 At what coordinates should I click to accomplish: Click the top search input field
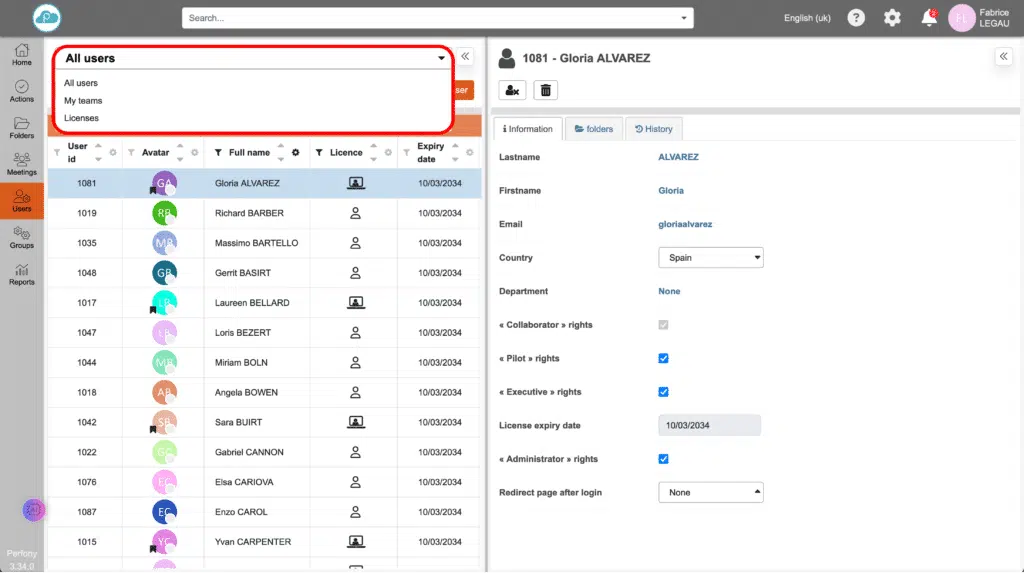[430, 18]
